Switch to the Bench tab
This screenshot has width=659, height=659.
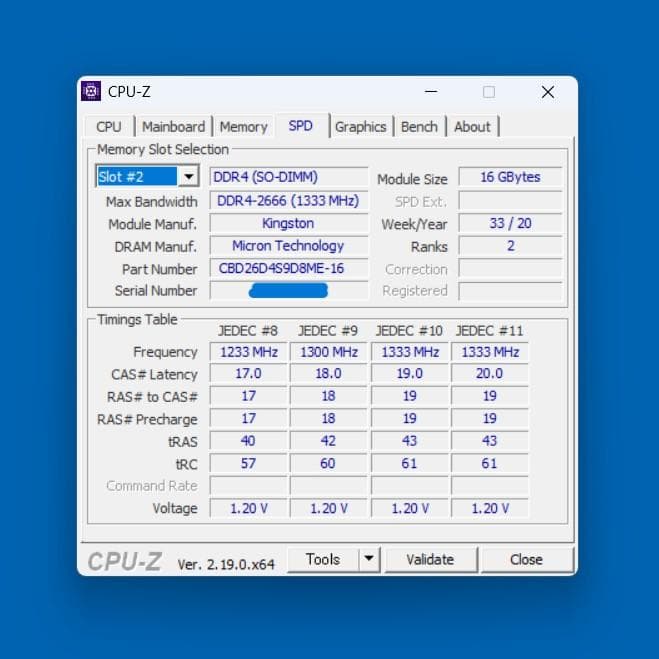coord(419,127)
